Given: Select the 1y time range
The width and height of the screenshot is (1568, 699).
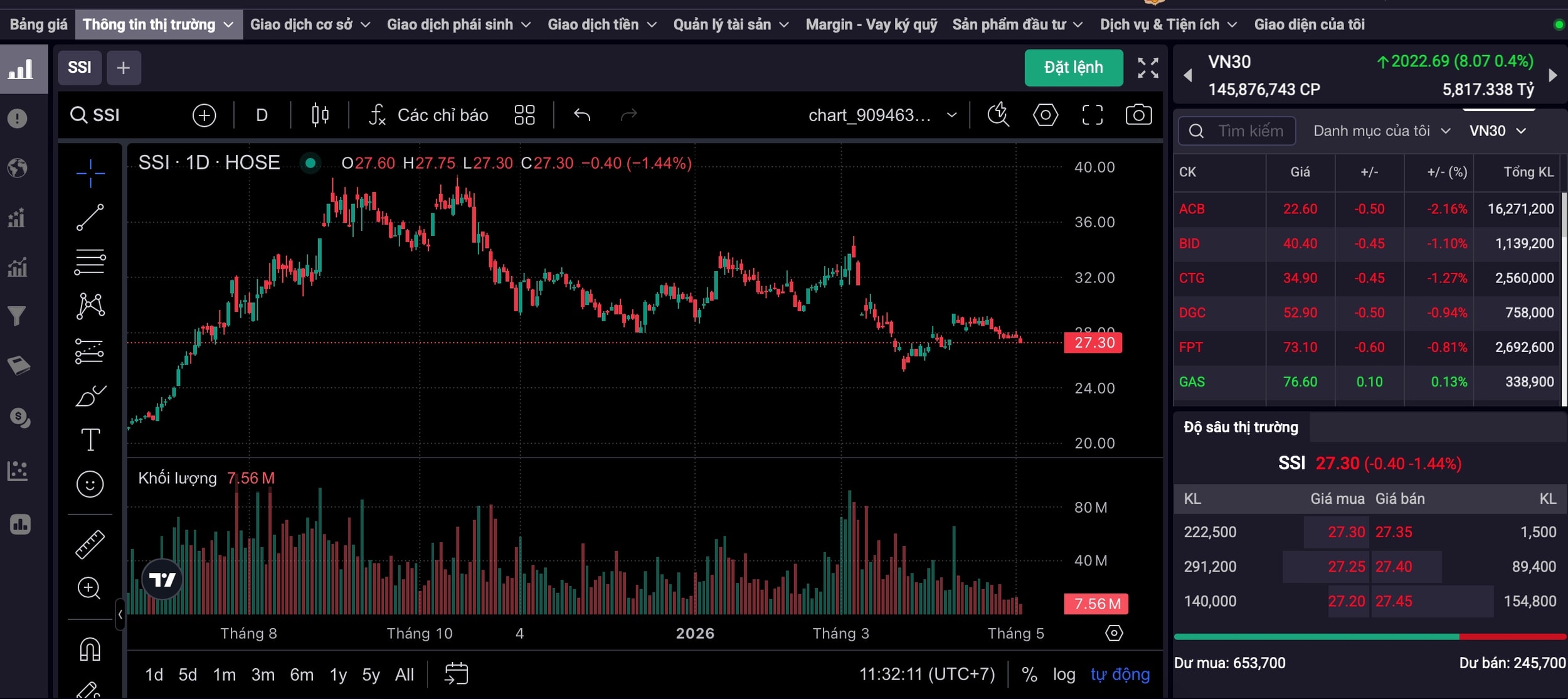Looking at the screenshot, I should point(338,675).
